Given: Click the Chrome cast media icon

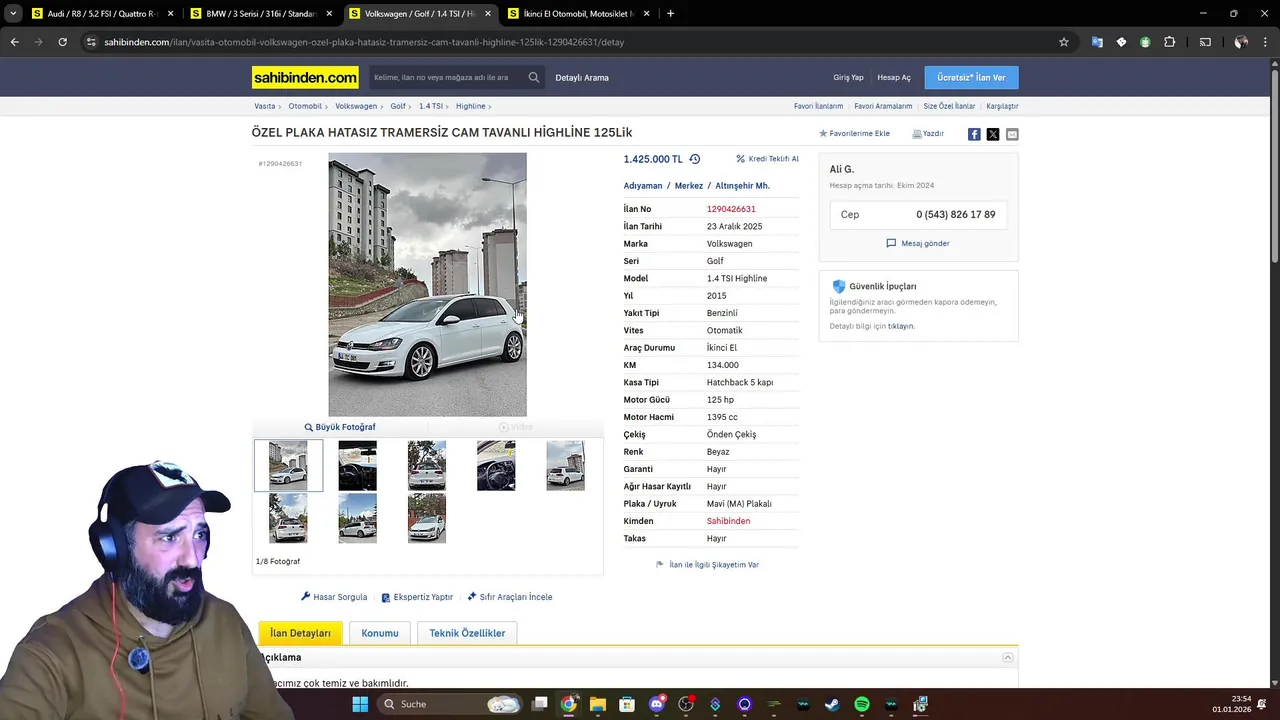Looking at the screenshot, I should click(x=1205, y=42).
